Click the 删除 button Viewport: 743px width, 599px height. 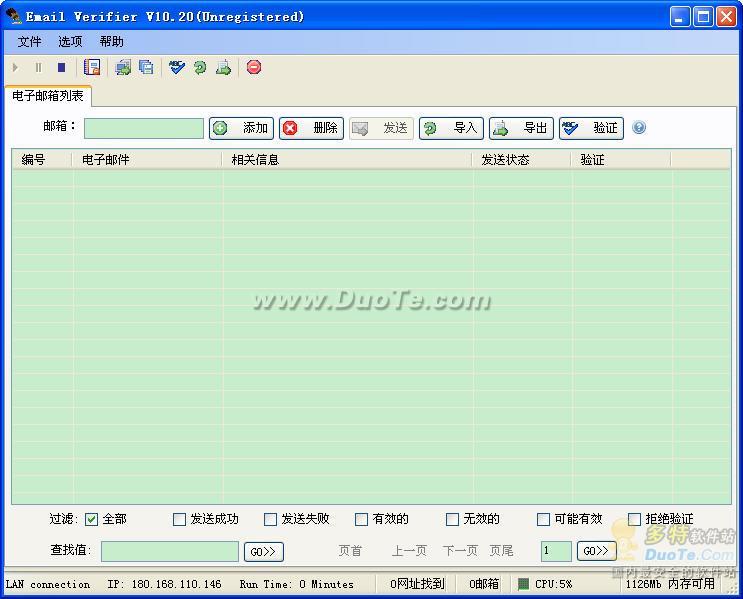[x=311, y=128]
